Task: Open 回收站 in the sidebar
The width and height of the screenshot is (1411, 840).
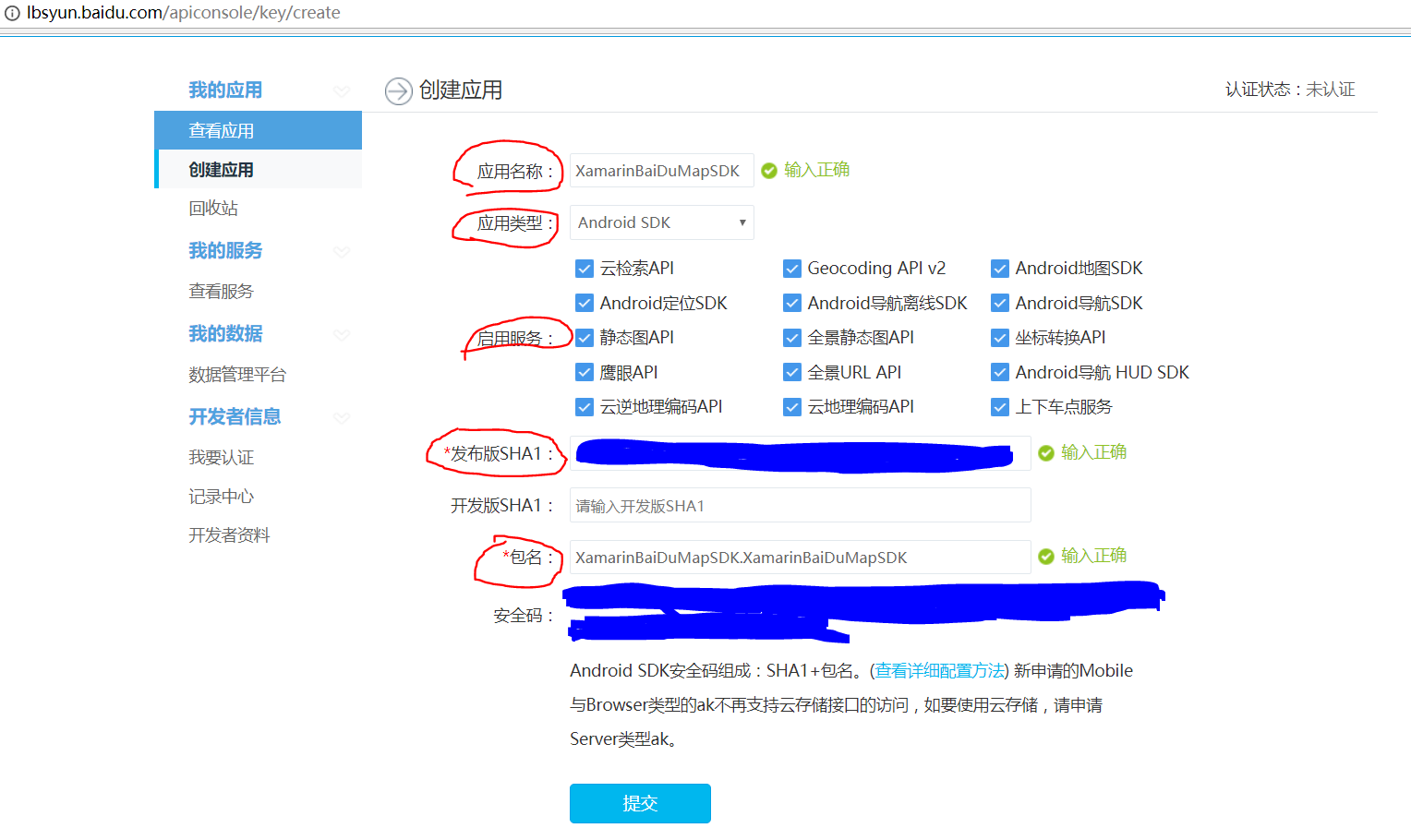Action: pyautogui.click(x=213, y=208)
